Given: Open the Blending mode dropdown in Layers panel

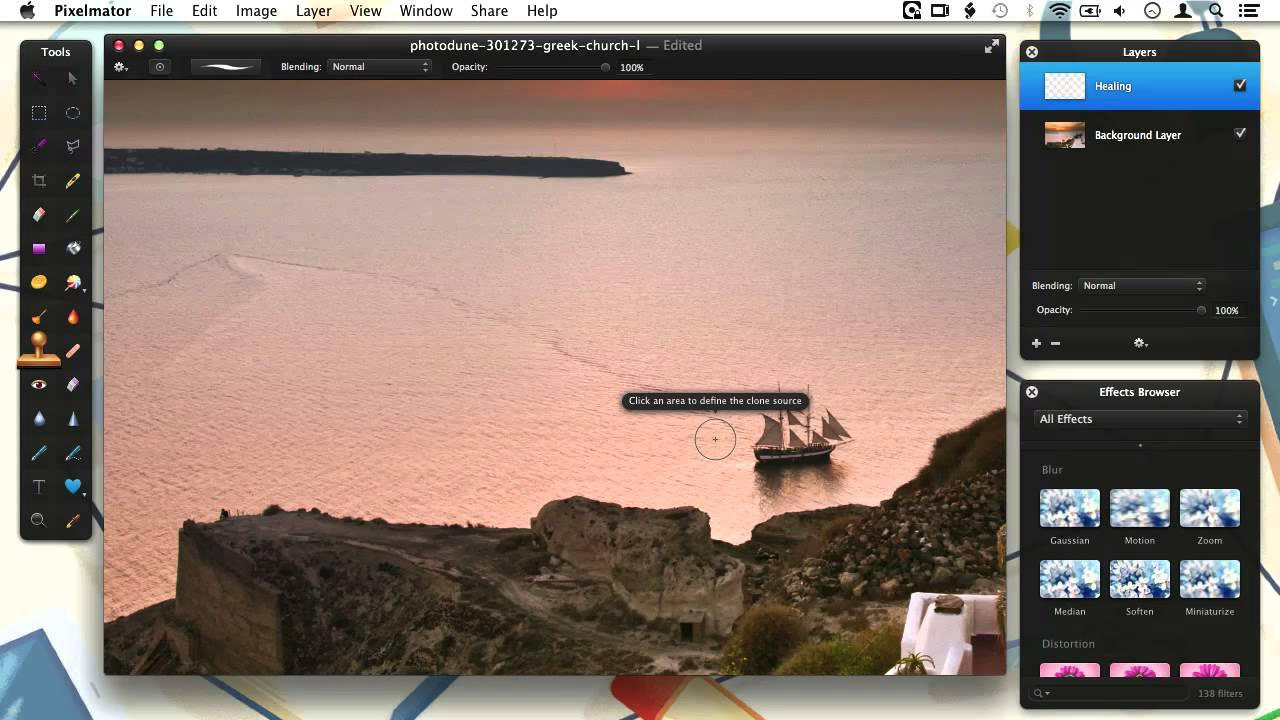Looking at the screenshot, I should (x=1142, y=285).
